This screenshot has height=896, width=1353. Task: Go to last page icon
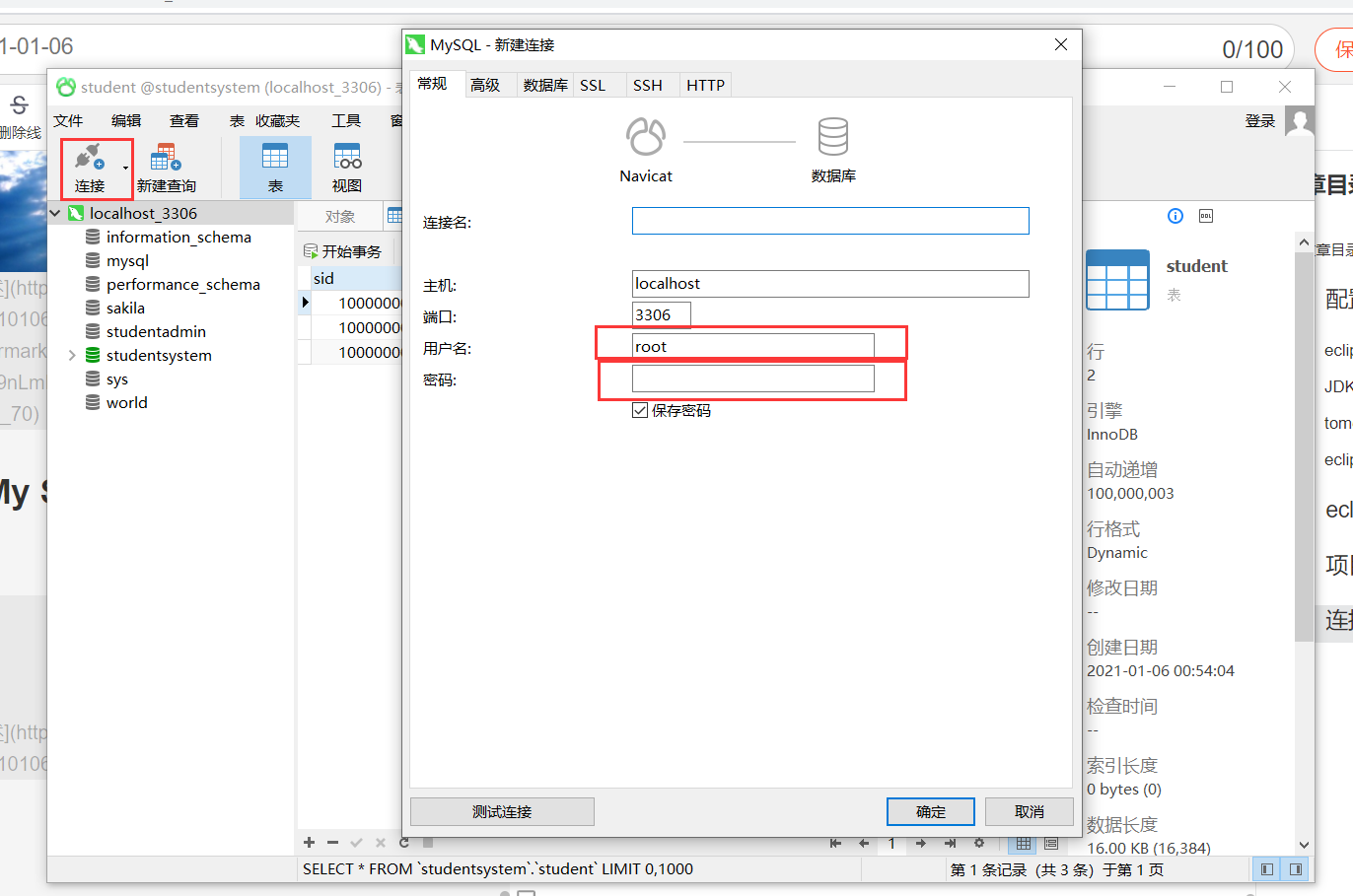coord(950,843)
